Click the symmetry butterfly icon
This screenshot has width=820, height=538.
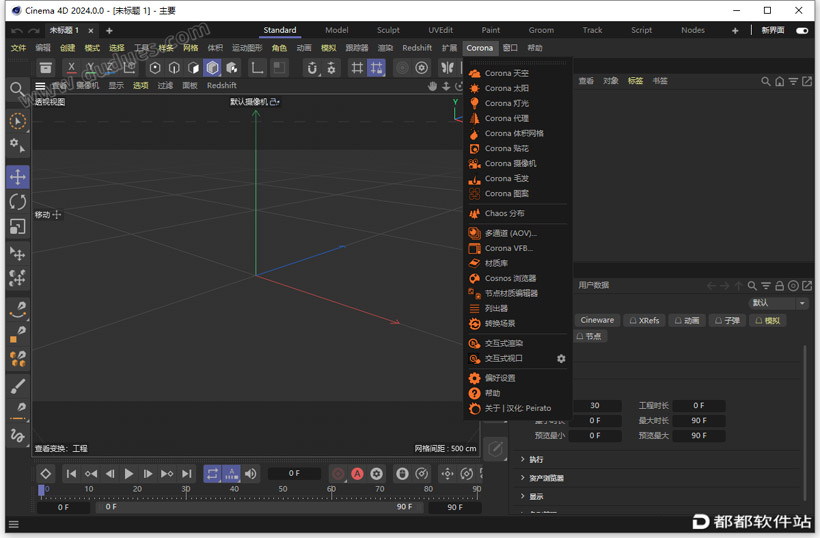[x=448, y=68]
